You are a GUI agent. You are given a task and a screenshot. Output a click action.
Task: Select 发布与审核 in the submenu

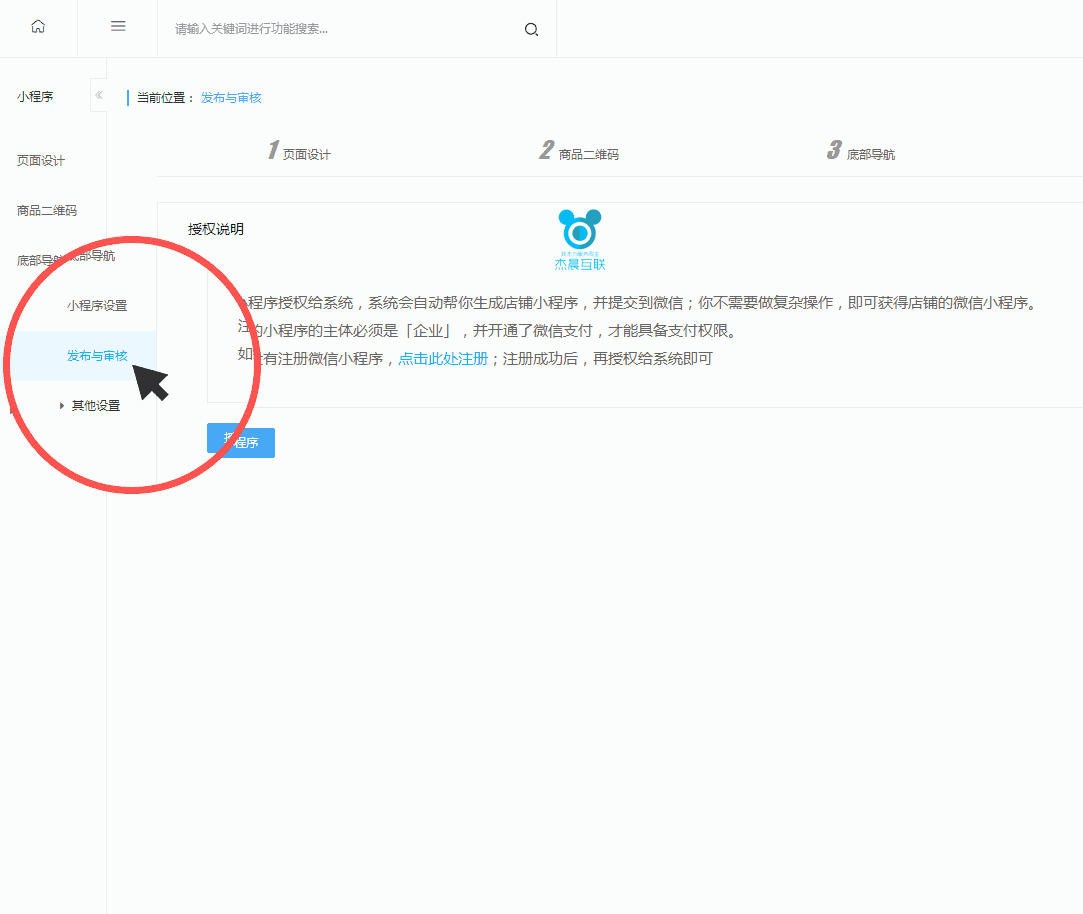(97, 356)
